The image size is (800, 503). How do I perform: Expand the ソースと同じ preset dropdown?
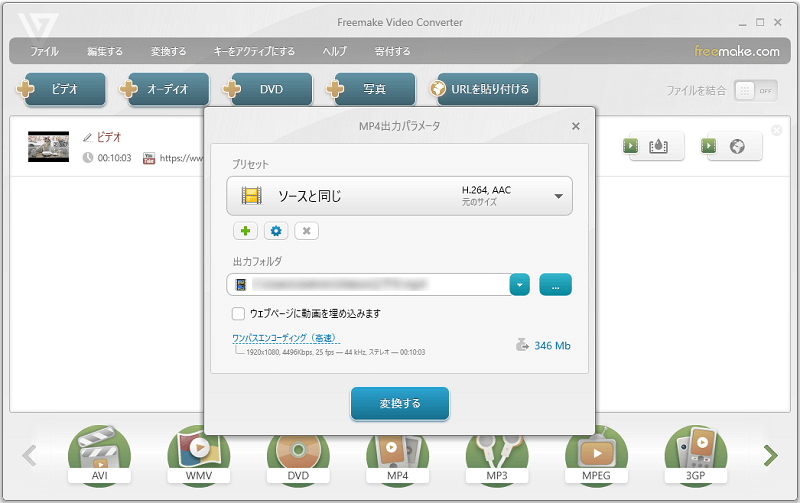tap(399, 196)
